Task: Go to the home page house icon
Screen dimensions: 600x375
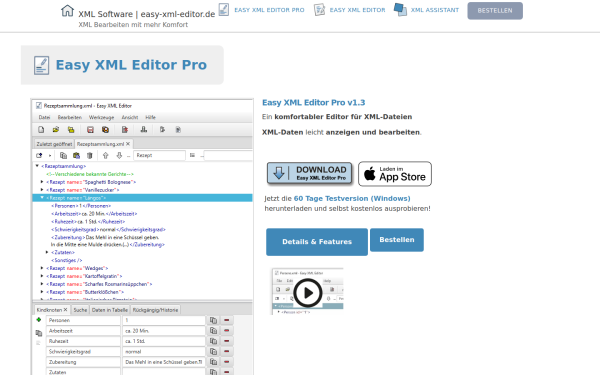Action: tap(67, 11)
